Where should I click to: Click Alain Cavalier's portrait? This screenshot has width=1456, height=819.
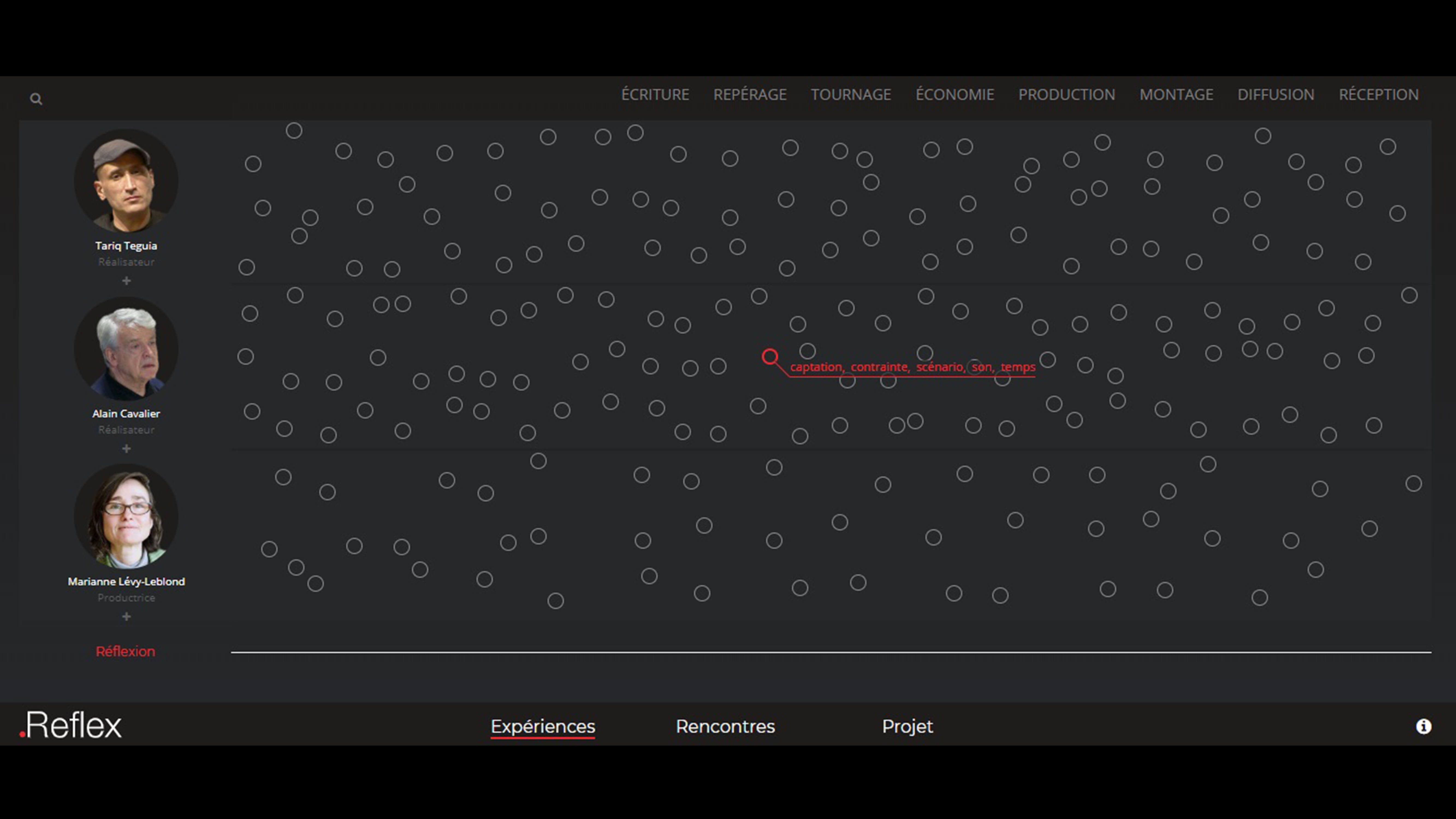tap(126, 349)
